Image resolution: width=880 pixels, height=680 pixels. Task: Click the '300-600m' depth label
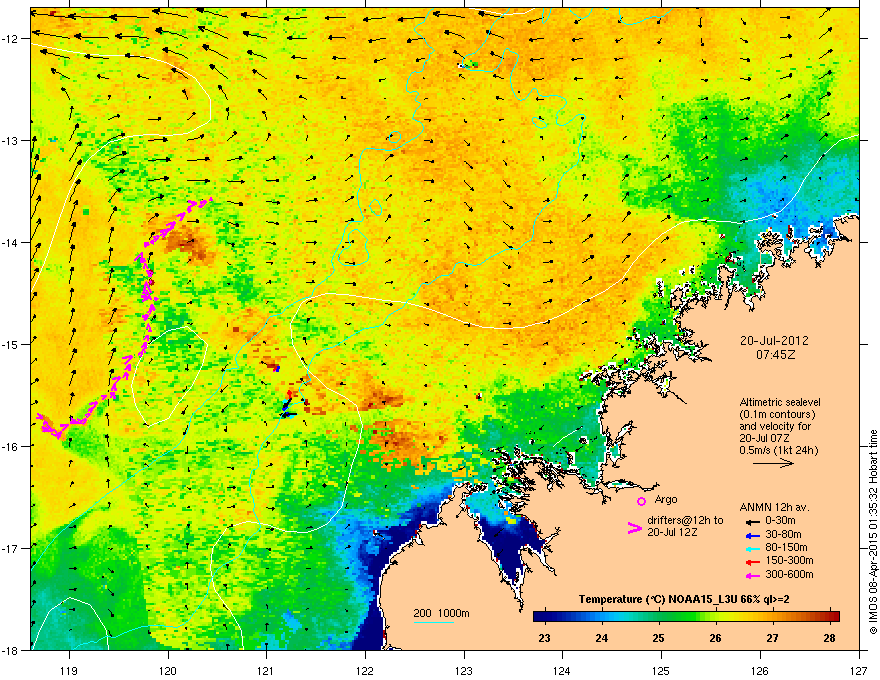pyautogui.click(x=789, y=574)
